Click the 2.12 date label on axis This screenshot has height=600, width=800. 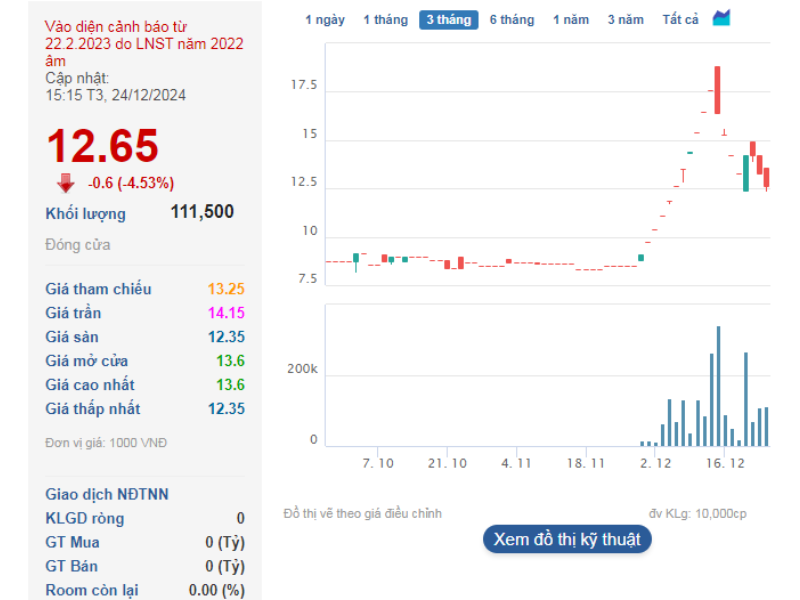coord(656,463)
